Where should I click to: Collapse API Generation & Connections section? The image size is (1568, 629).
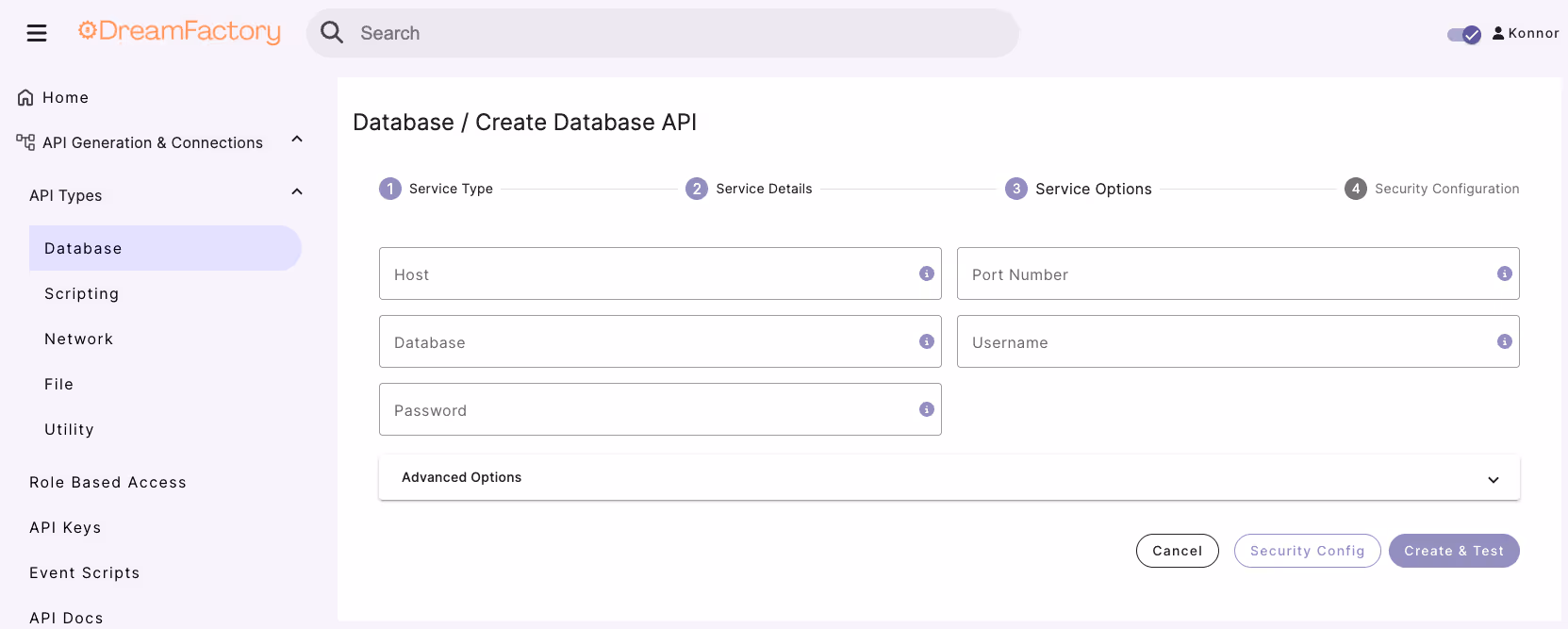coord(297,140)
